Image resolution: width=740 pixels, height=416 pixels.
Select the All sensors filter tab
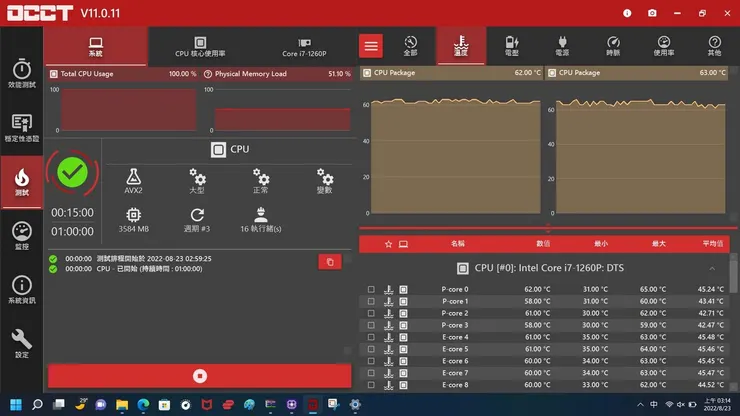point(411,46)
